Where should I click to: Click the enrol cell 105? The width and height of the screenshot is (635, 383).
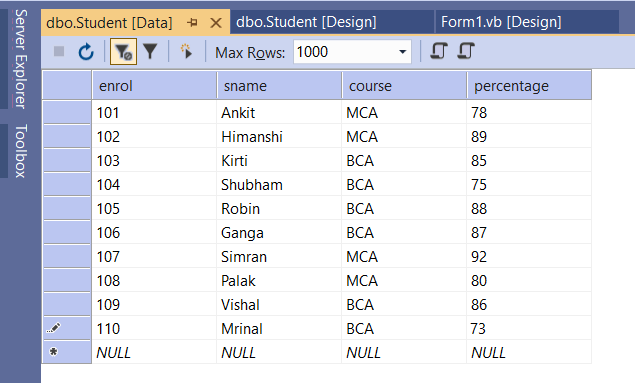(x=154, y=209)
